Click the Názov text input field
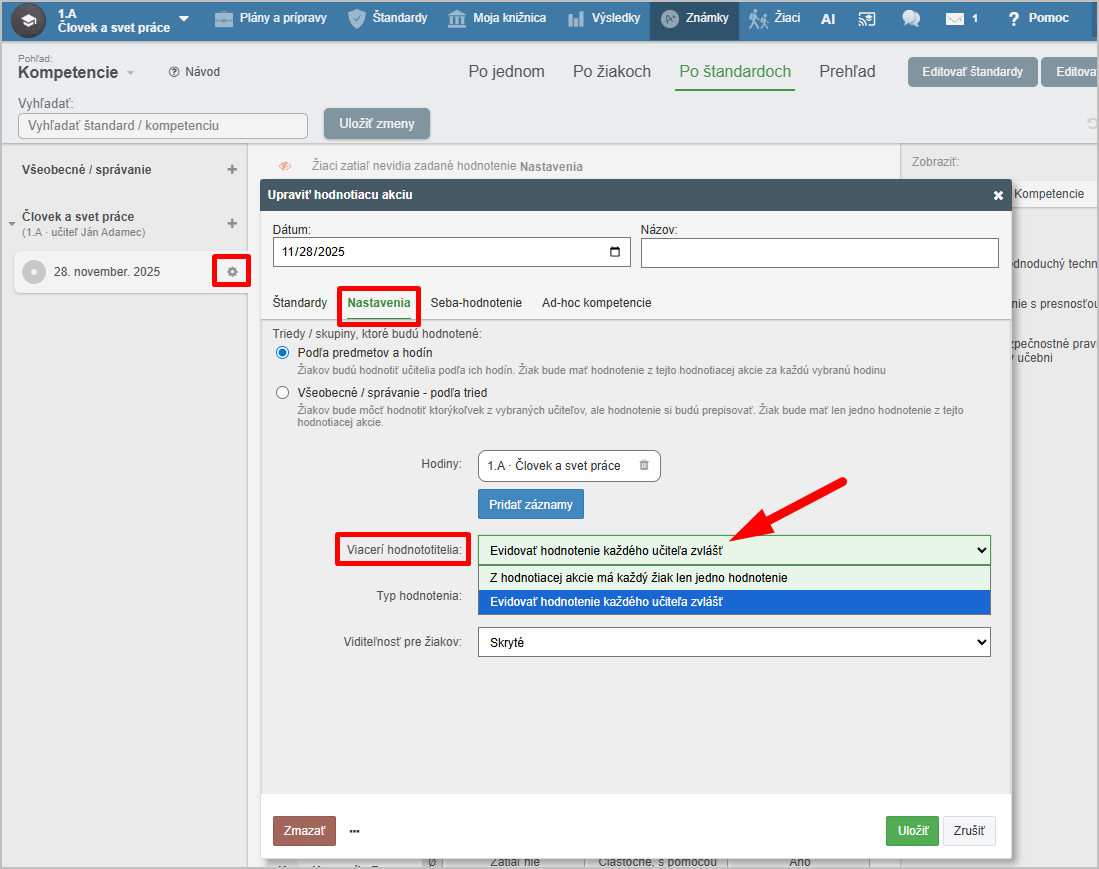This screenshot has height=869, width=1099. (819, 253)
